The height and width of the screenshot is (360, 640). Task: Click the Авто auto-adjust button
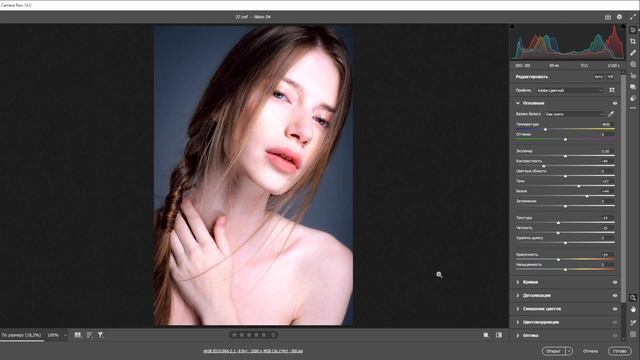coord(598,77)
